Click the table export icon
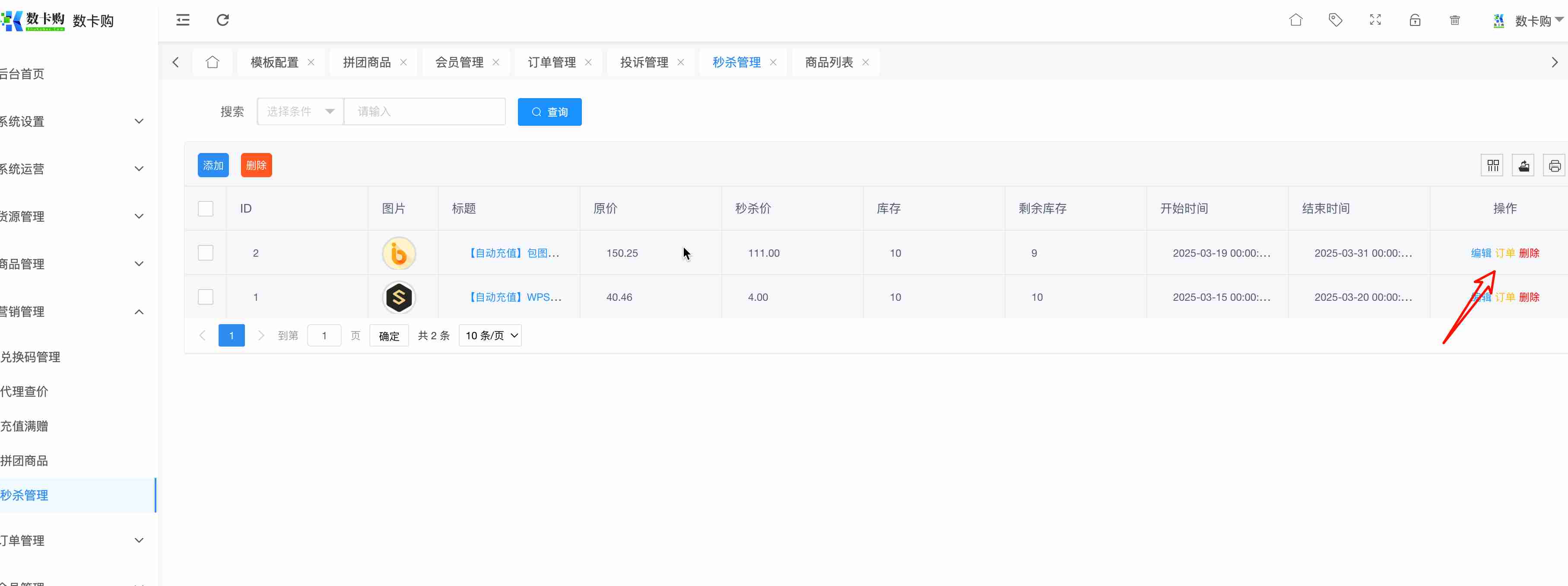Screen dimensions: 1568x586 pos(1524,166)
